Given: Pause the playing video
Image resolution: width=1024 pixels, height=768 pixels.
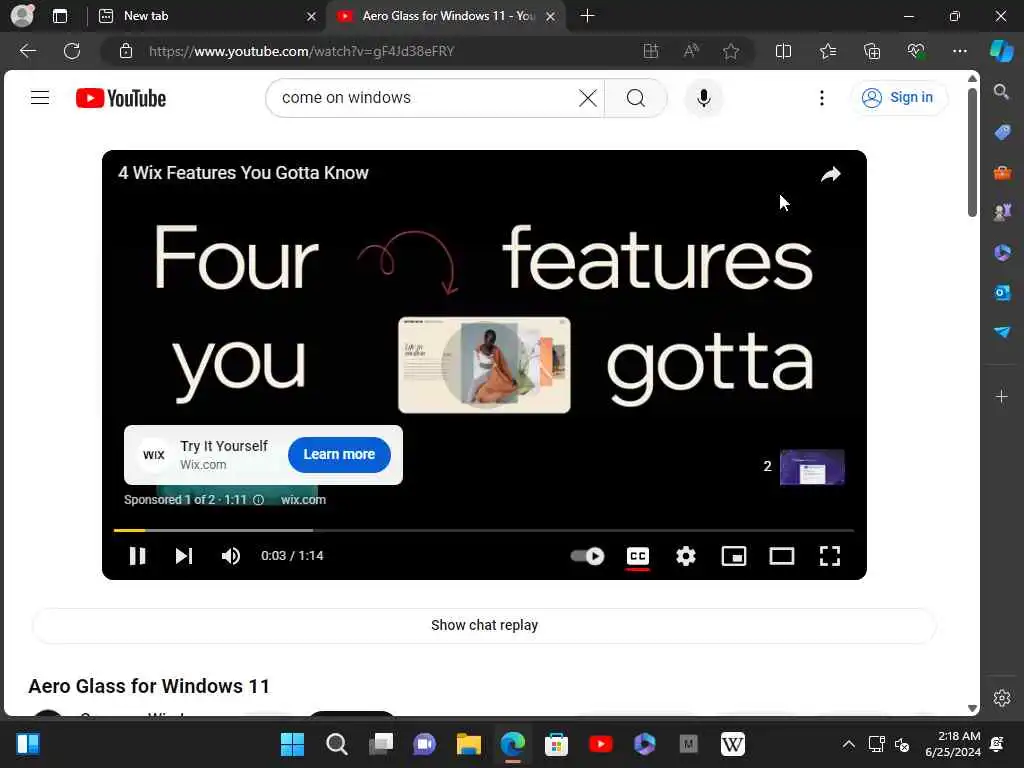Looking at the screenshot, I should click(x=137, y=556).
